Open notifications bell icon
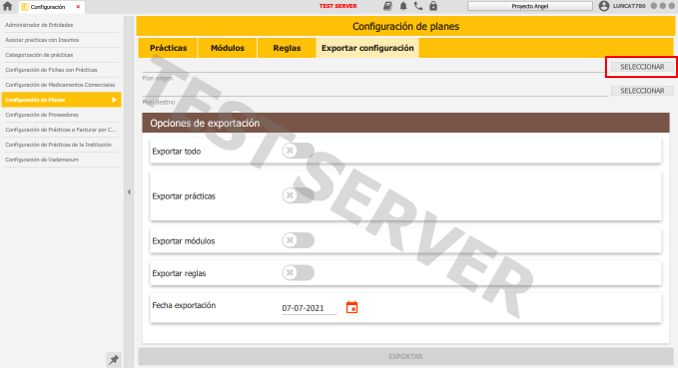Image resolution: width=678 pixels, height=368 pixels. pos(403,6)
